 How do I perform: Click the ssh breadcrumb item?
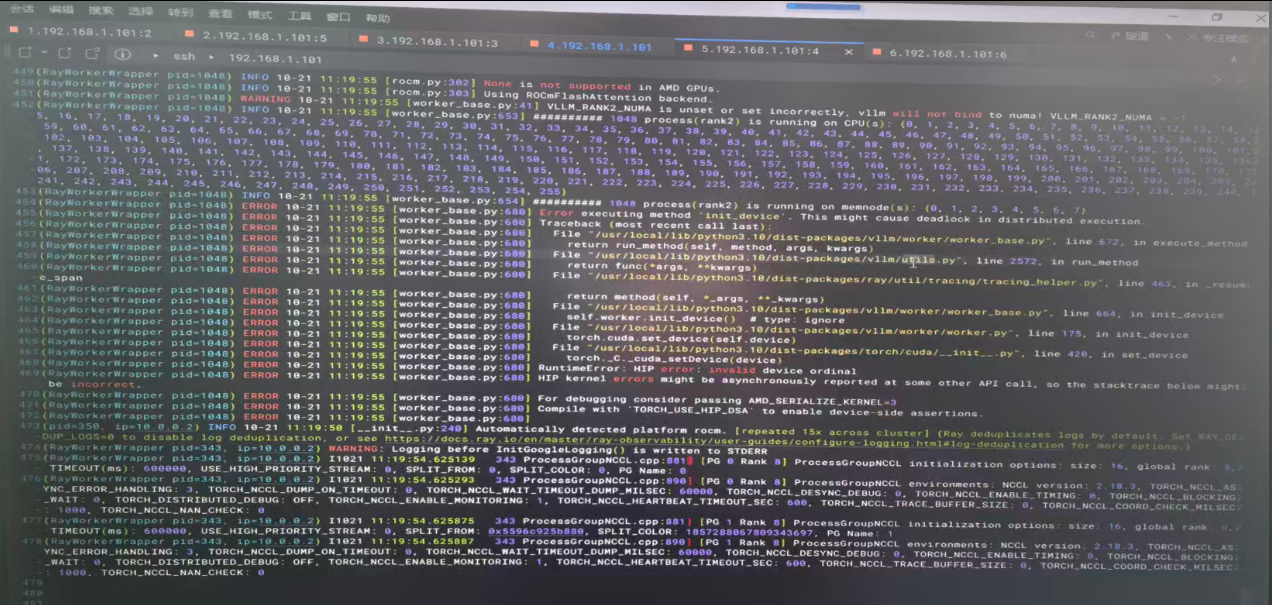[x=183, y=56]
